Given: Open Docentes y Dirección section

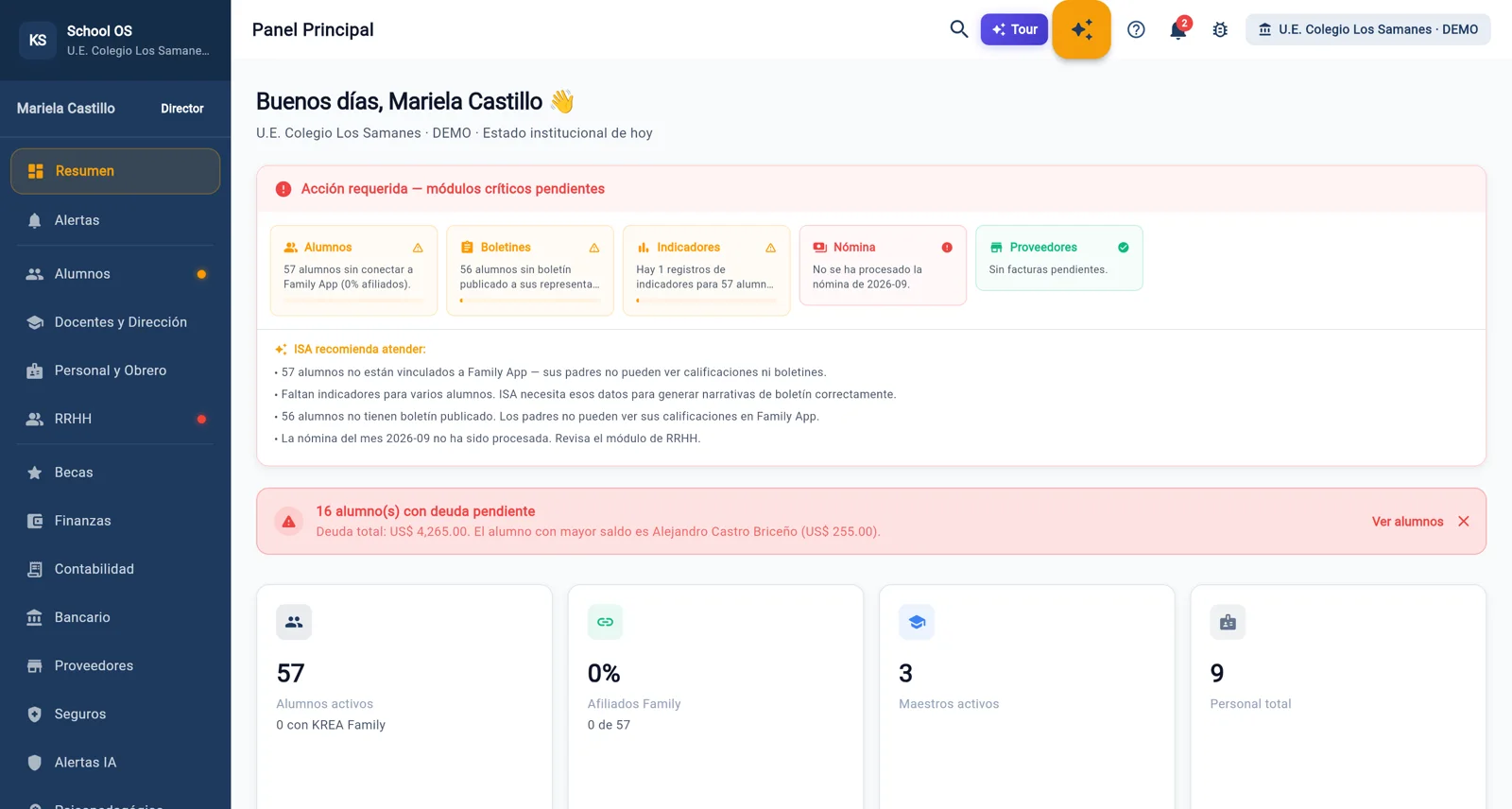Looking at the screenshot, I should 115,322.
